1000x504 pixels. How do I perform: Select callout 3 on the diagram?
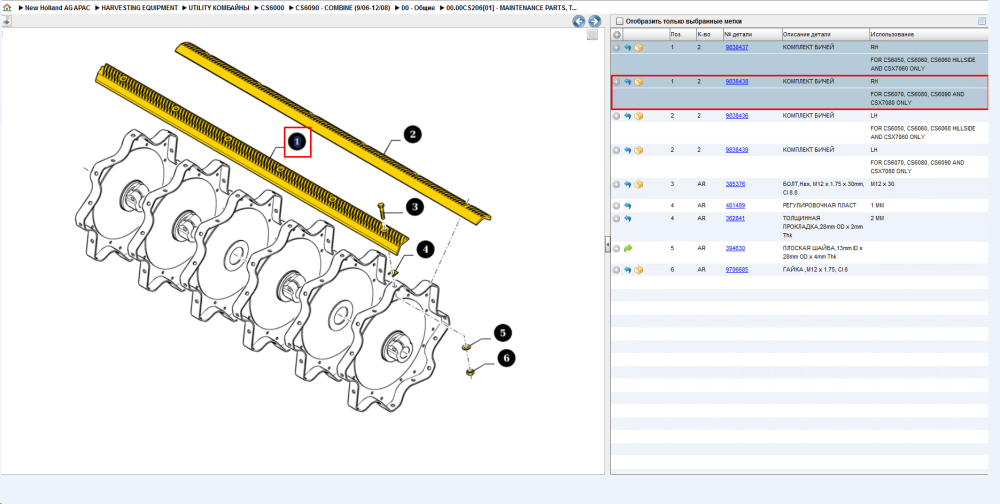point(414,207)
